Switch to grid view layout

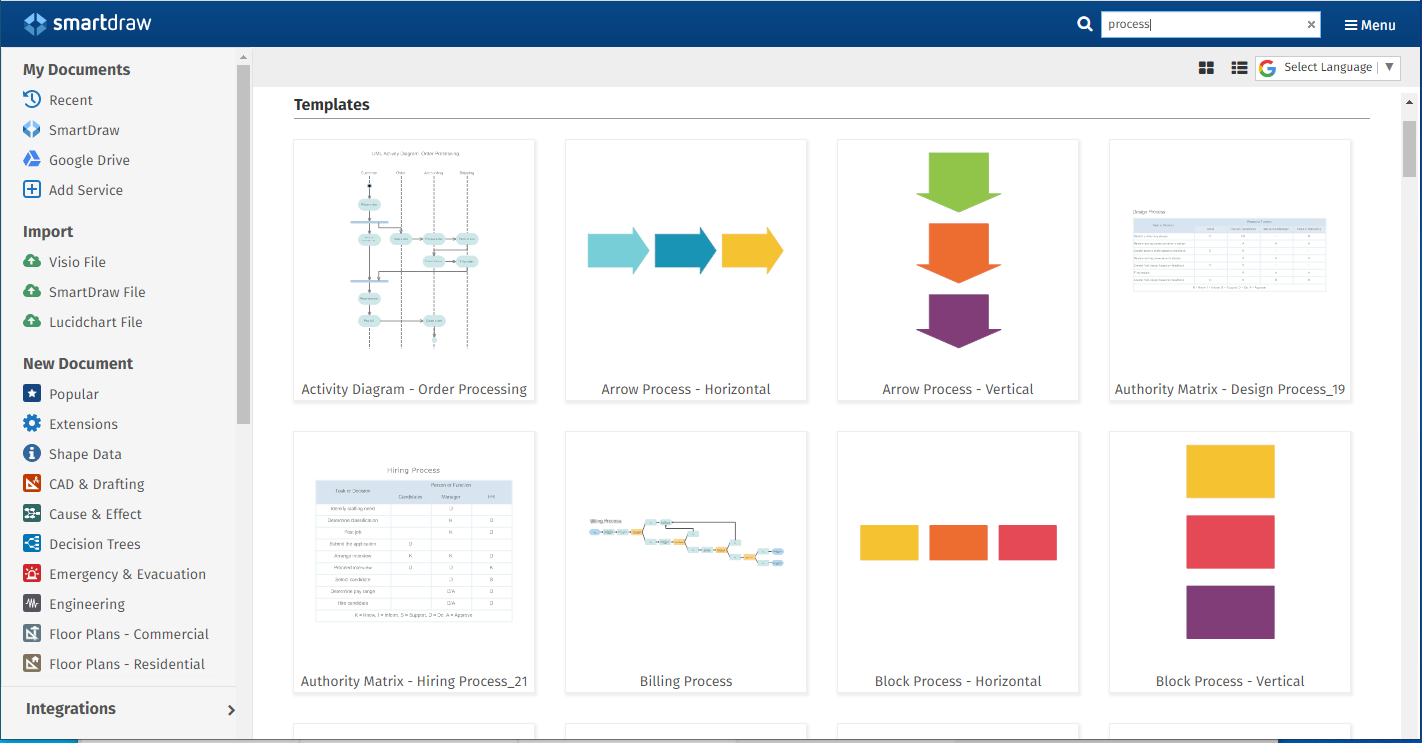tap(1206, 68)
